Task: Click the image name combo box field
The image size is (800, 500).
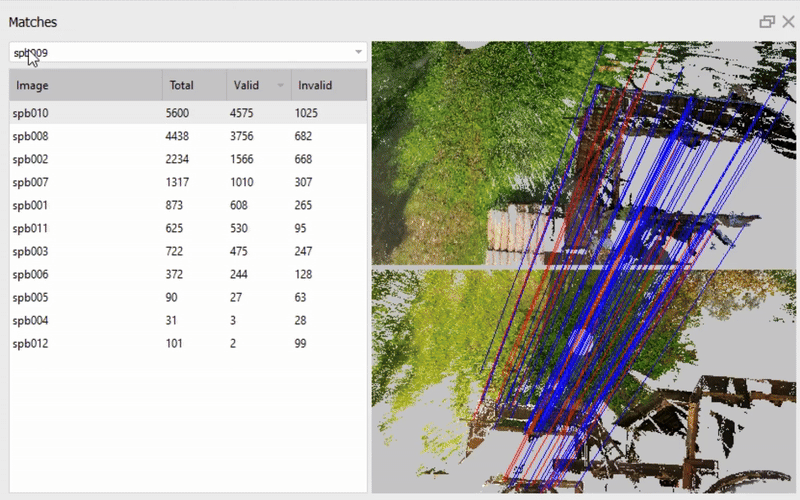Action: [x=180, y=52]
